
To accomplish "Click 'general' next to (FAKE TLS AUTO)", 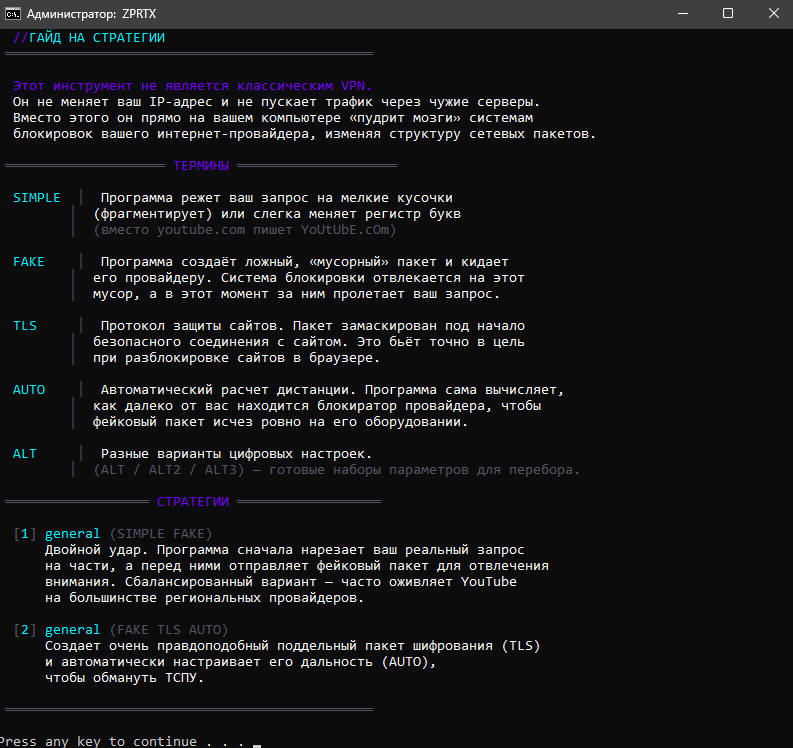I will pos(72,630).
